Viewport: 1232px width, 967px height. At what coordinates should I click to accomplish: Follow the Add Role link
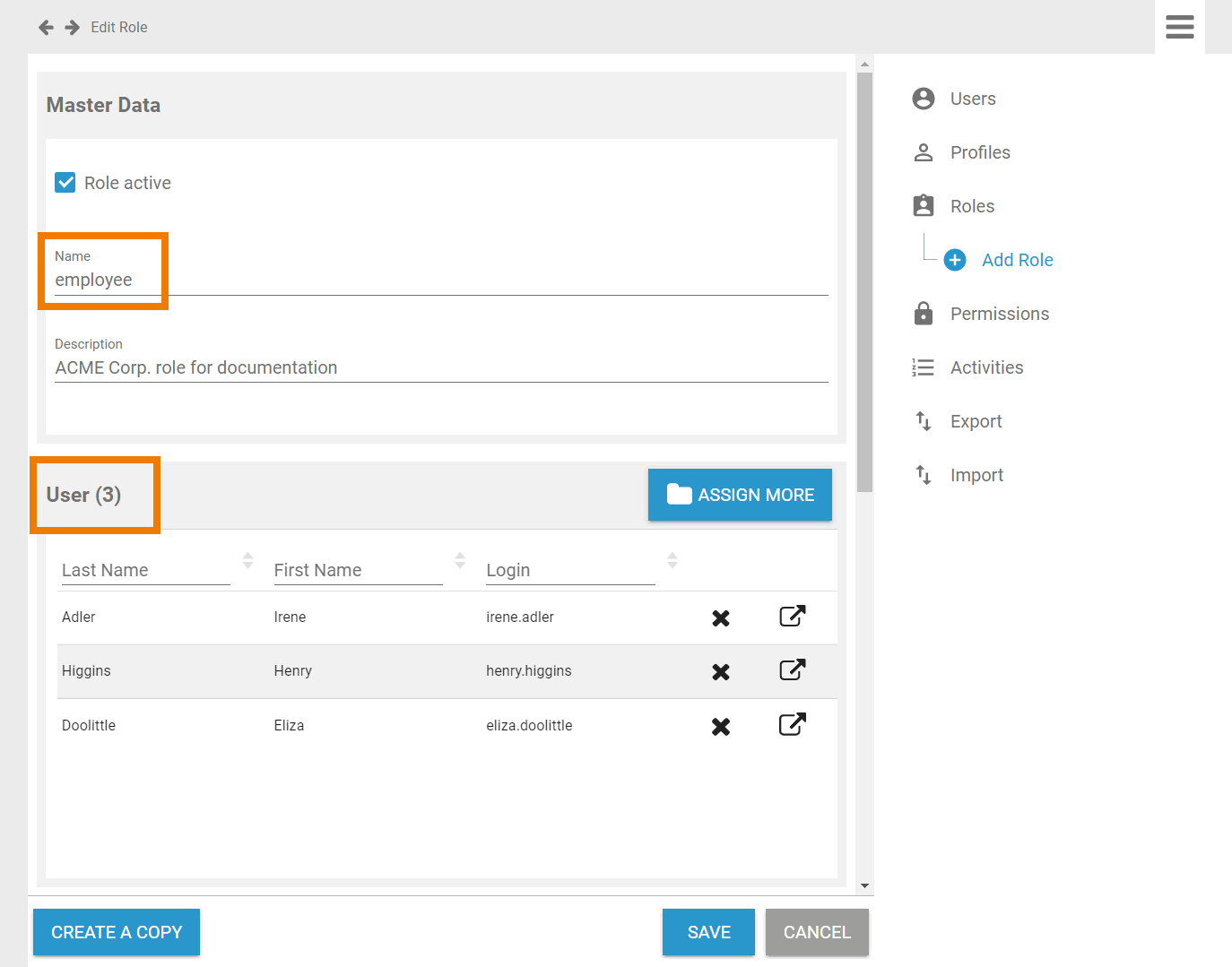tap(1018, 260)
